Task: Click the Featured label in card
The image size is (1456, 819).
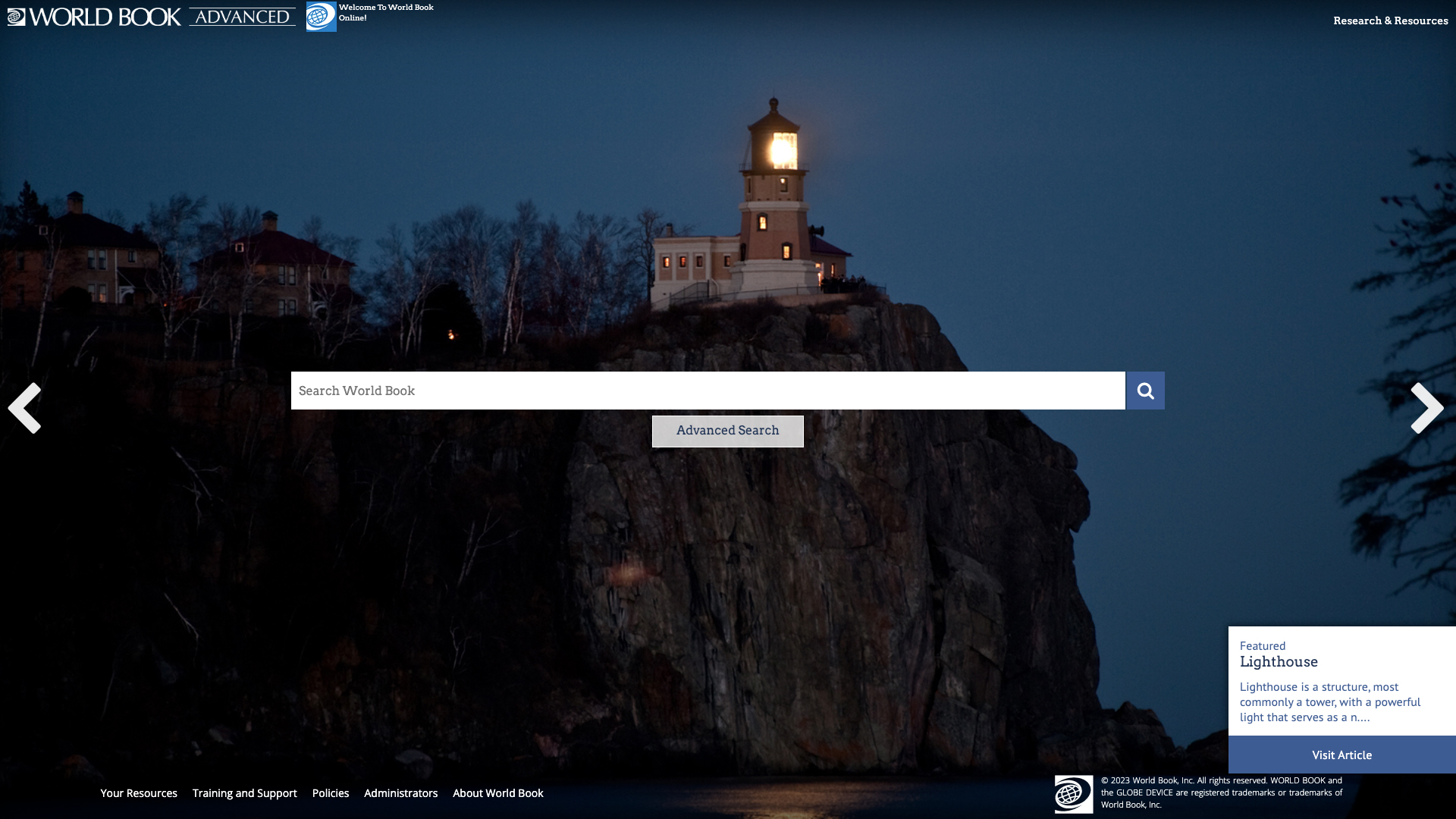Action: 1262,646
